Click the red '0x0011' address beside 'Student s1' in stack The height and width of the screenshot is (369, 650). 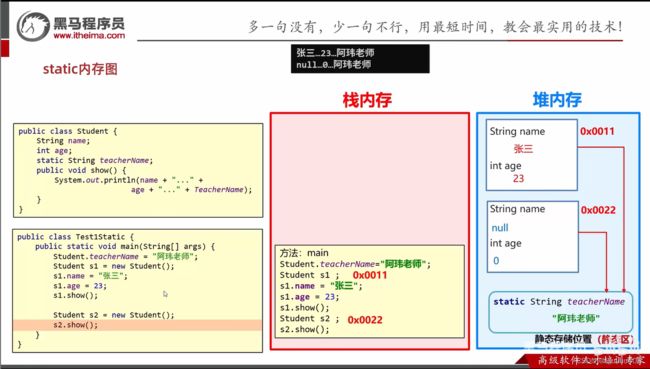tap(370, 275)
